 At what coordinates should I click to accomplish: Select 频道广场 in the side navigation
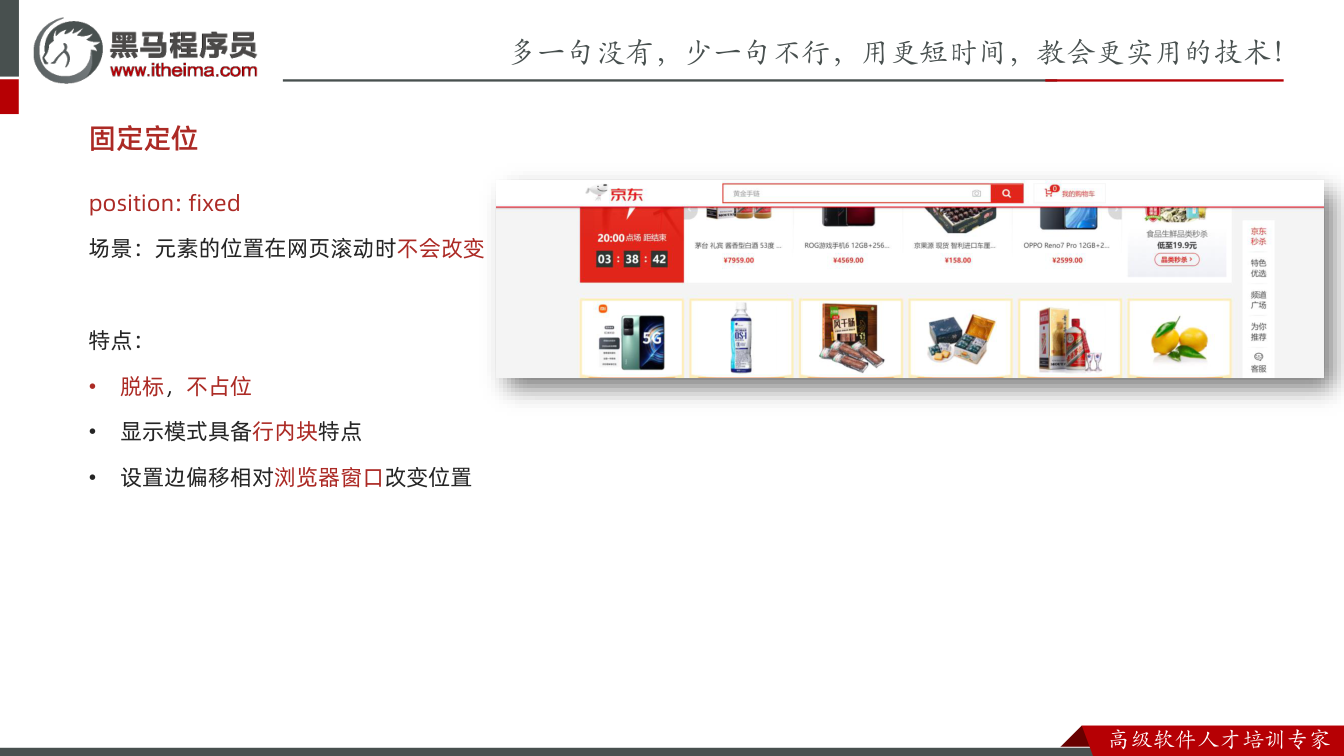click(1258, 300)
